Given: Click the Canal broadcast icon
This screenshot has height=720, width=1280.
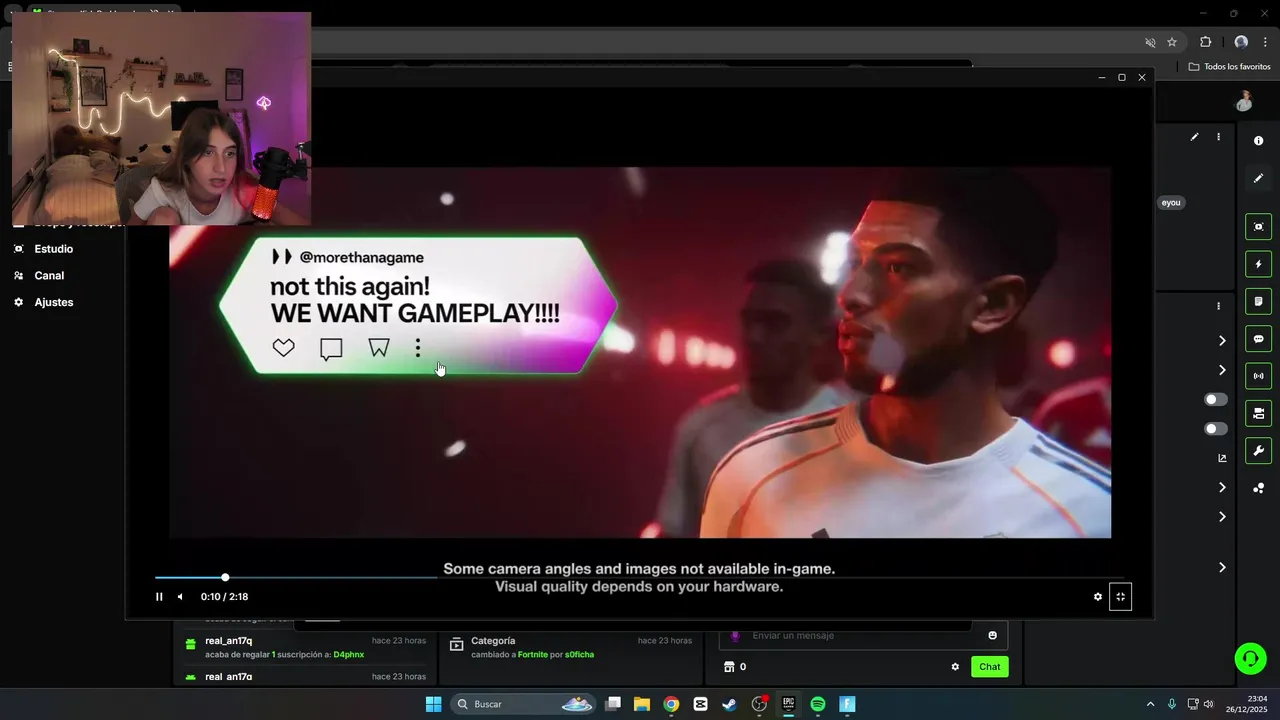Looking at the screenshot, I should point(18,276).
